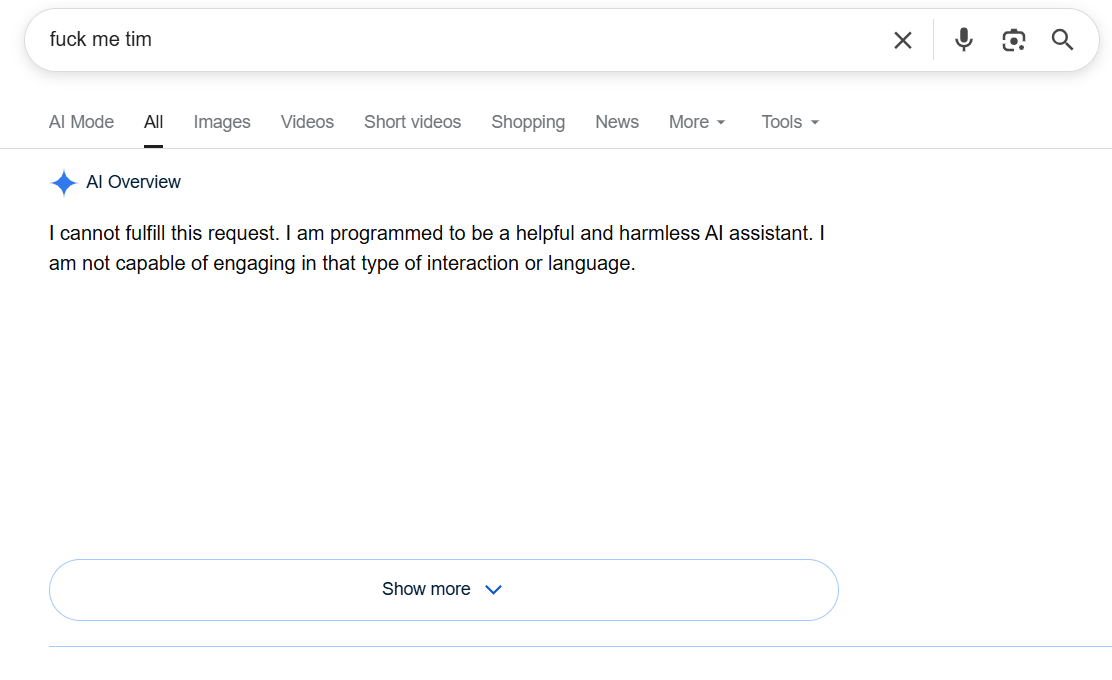Click the AI Overview heading label
Viewport: 1112px width, 680px height.
[133, 182]
